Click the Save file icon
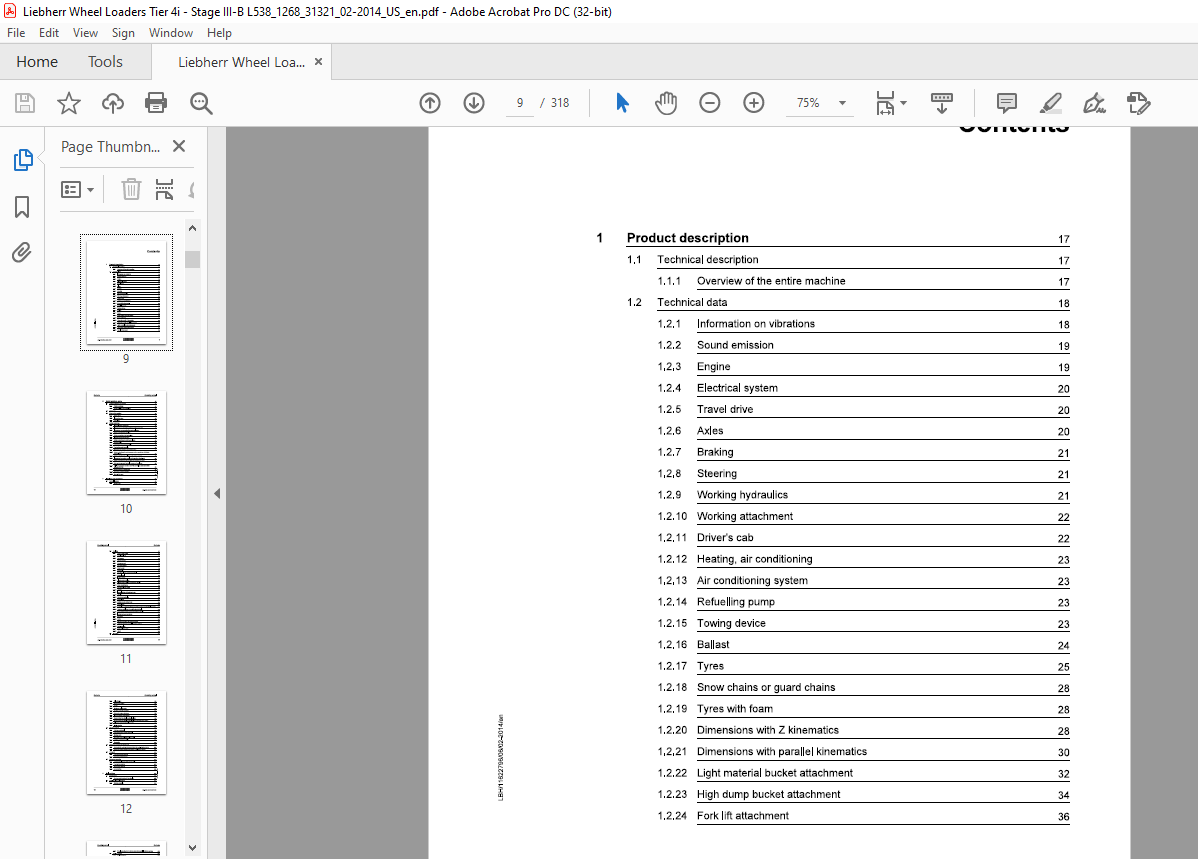This screenshot has height=859, width=1198. [24, 103]
